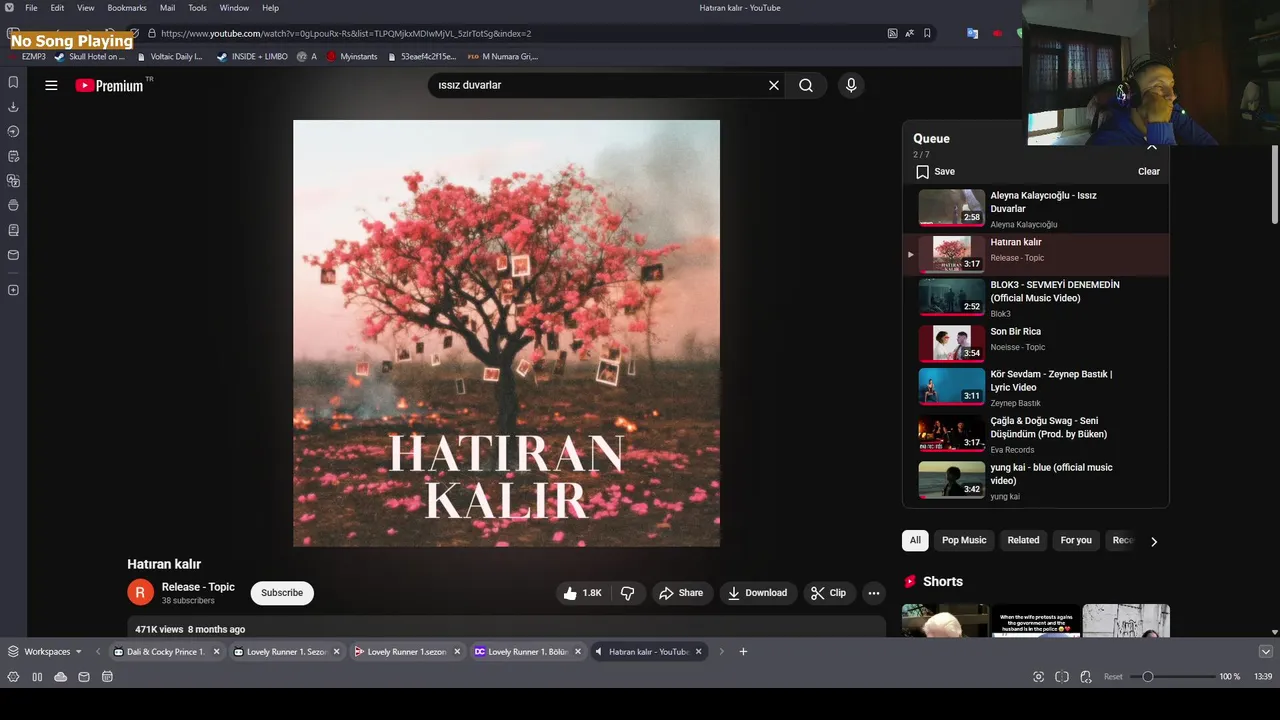This screenshot has height=720, width=1280.
Task: Show more filter chips with right arrow
Action: coord(1154,541)
